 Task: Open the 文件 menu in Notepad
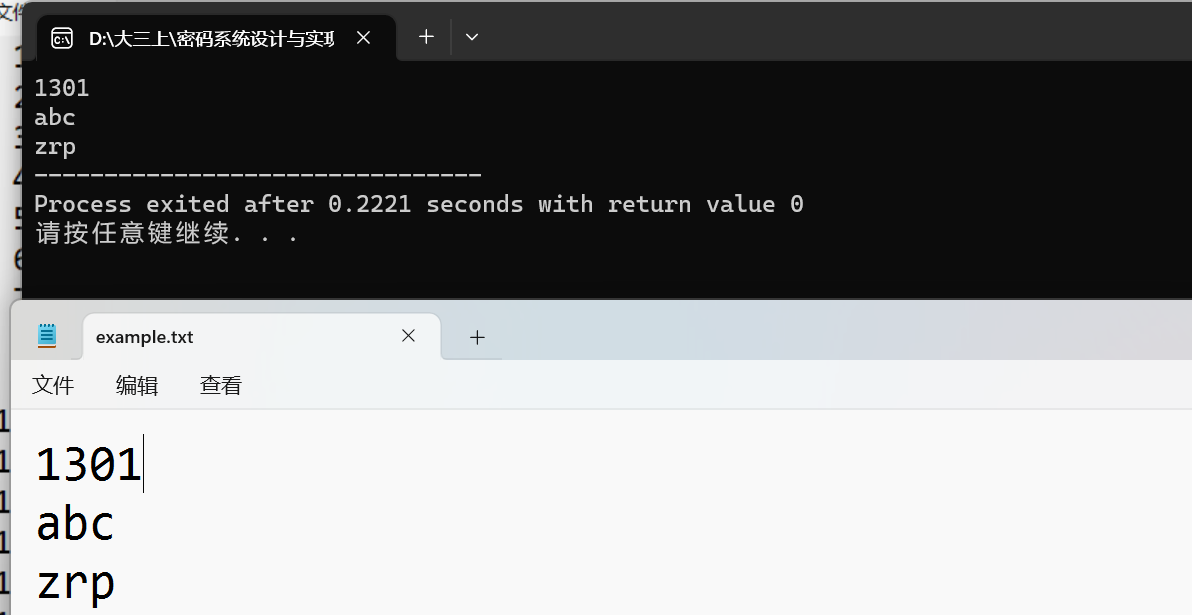[x=53, y=385]
